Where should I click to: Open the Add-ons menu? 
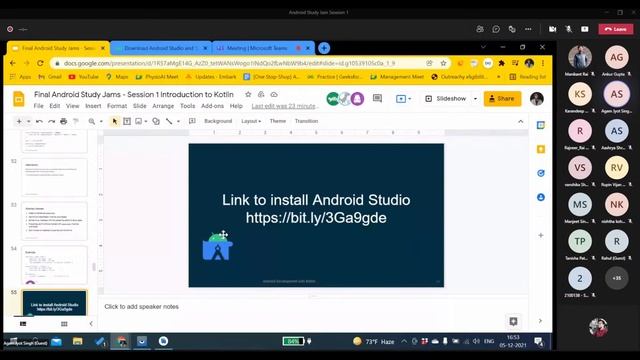[213, 106]
